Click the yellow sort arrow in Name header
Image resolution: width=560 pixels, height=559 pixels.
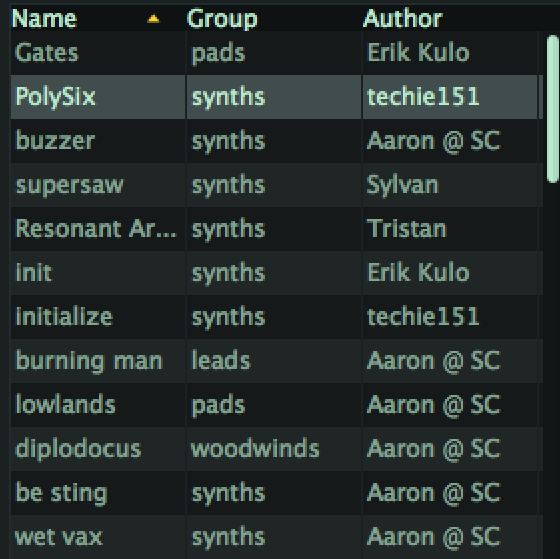click(153, 19)
